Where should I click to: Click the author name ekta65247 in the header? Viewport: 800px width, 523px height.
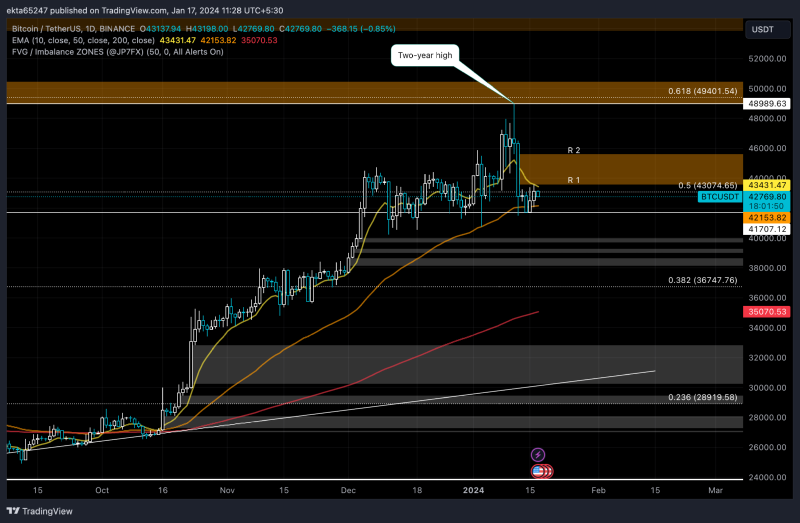(x=30, y=10)
